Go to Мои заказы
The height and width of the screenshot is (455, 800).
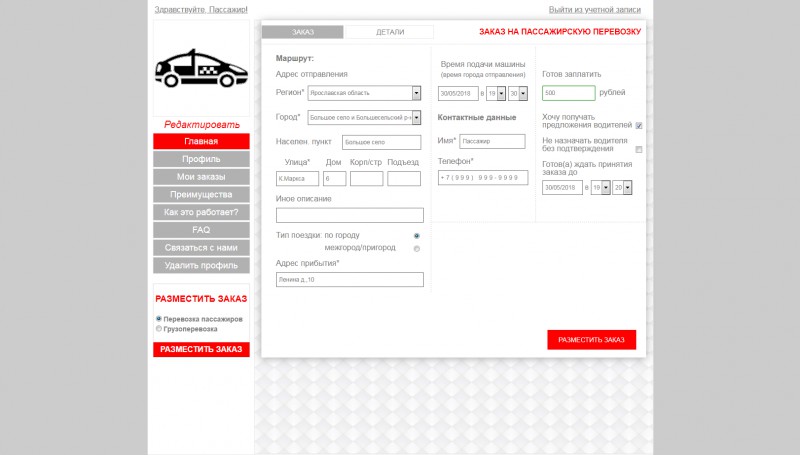pyautogui.click(x=201, y=177)
